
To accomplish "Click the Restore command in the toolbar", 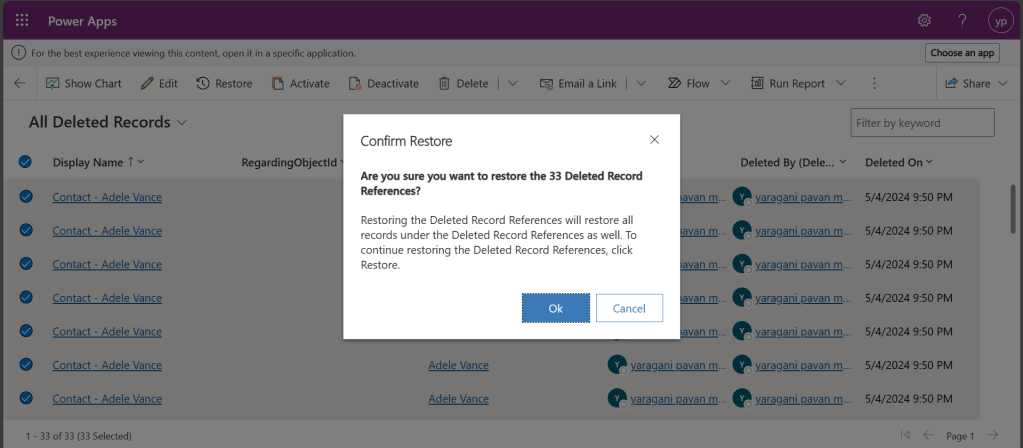I will coord(225,84).
